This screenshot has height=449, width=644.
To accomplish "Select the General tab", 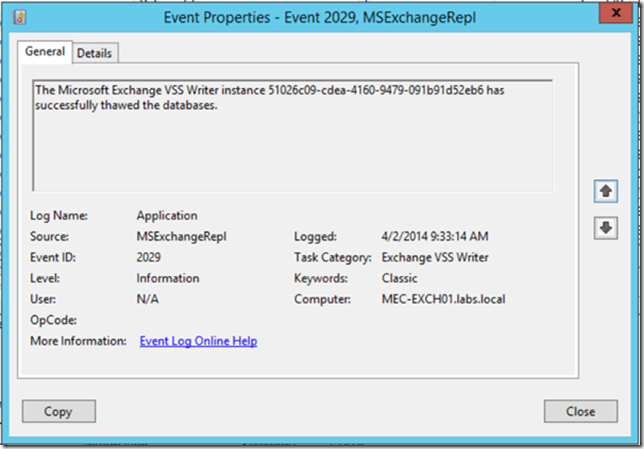I will (44, 52).
